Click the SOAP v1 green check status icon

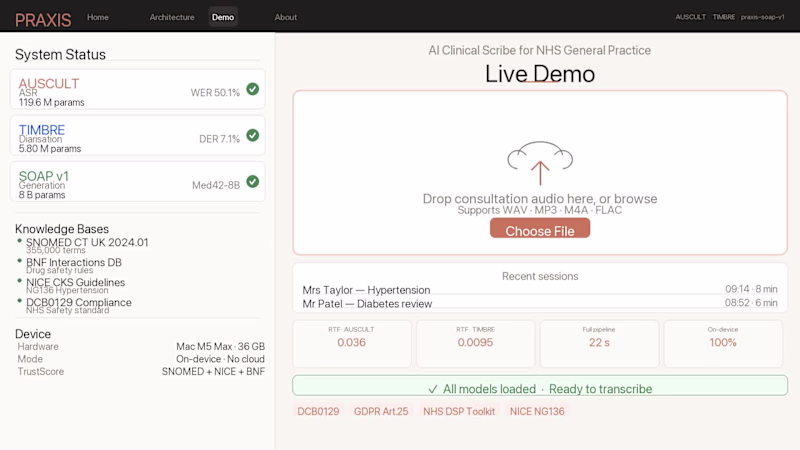(x=253, y=182)
